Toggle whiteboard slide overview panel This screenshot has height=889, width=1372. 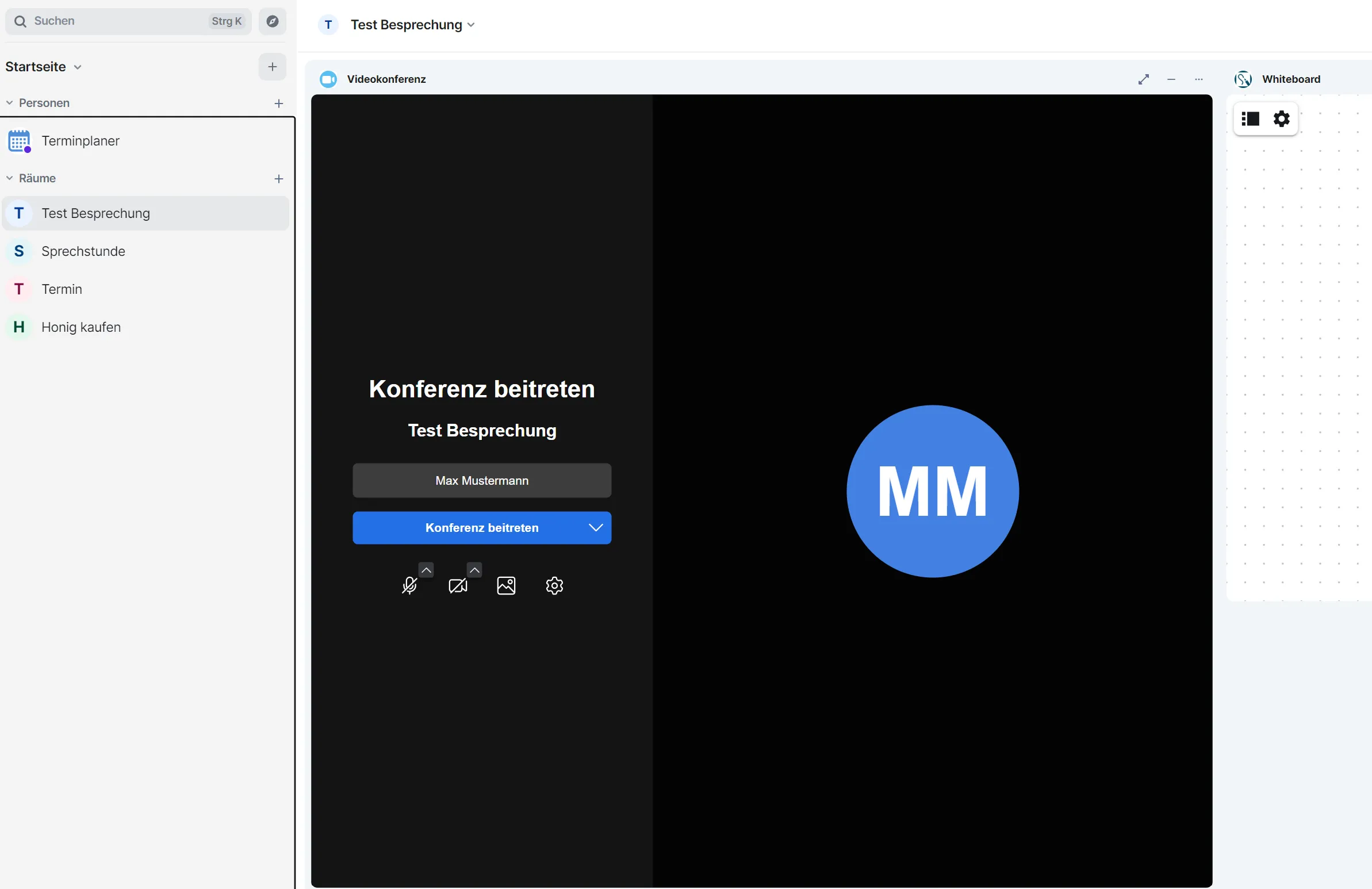point(1250,119)
